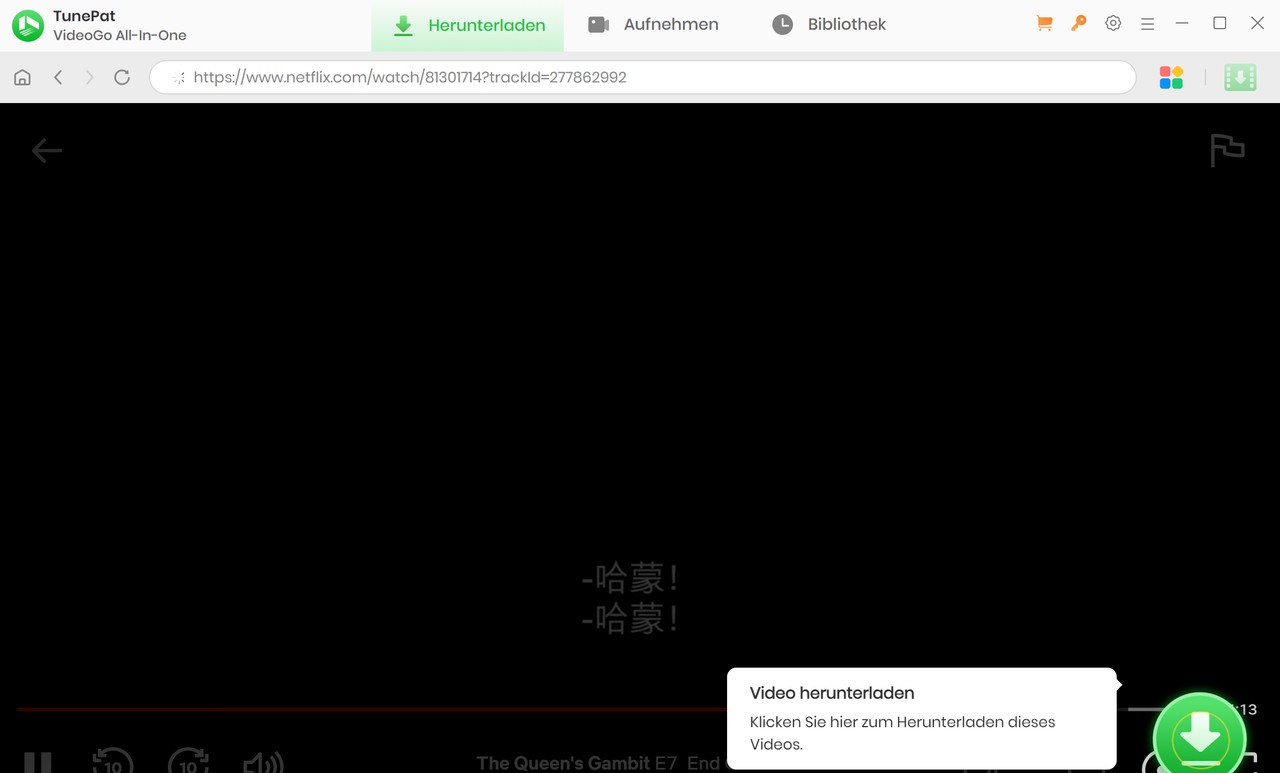The height and width of the screenshot is (773, 1280).
Task: Pause the video playback
Action: click(37, 762)
